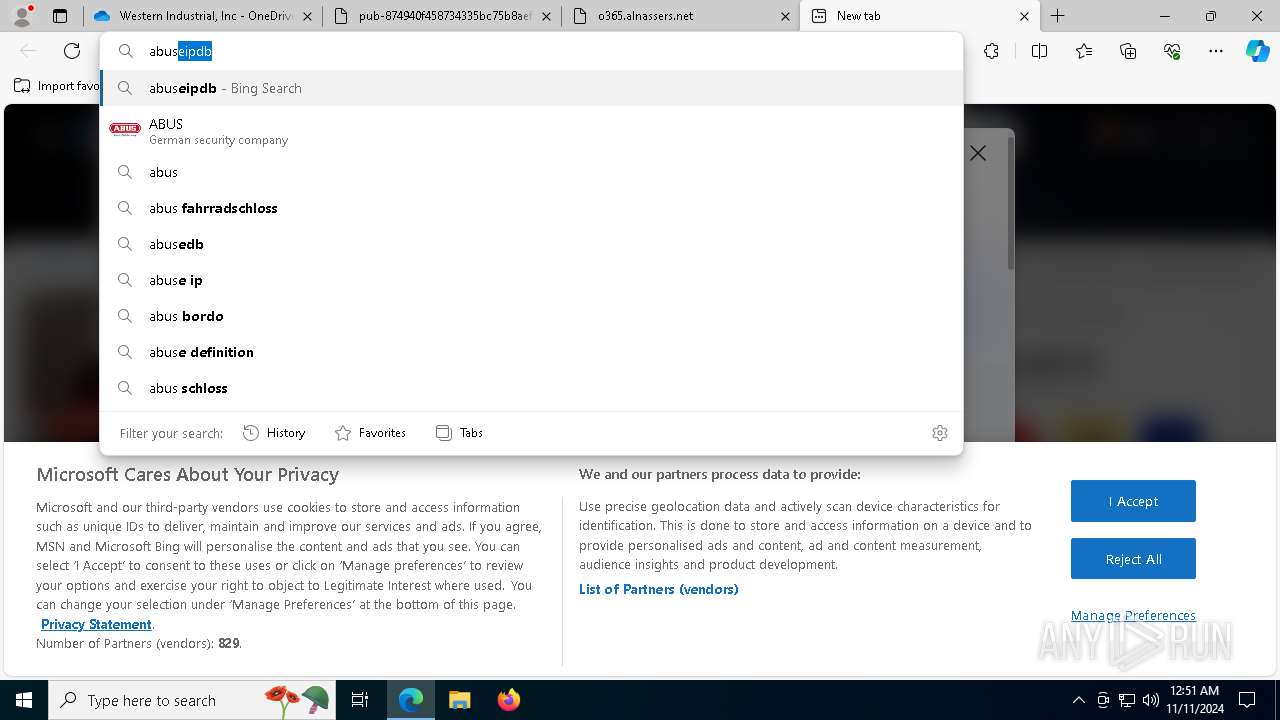Filter search suggestions by Tabs
Viewport: 1280px width, 720px height.
[459, 433]
